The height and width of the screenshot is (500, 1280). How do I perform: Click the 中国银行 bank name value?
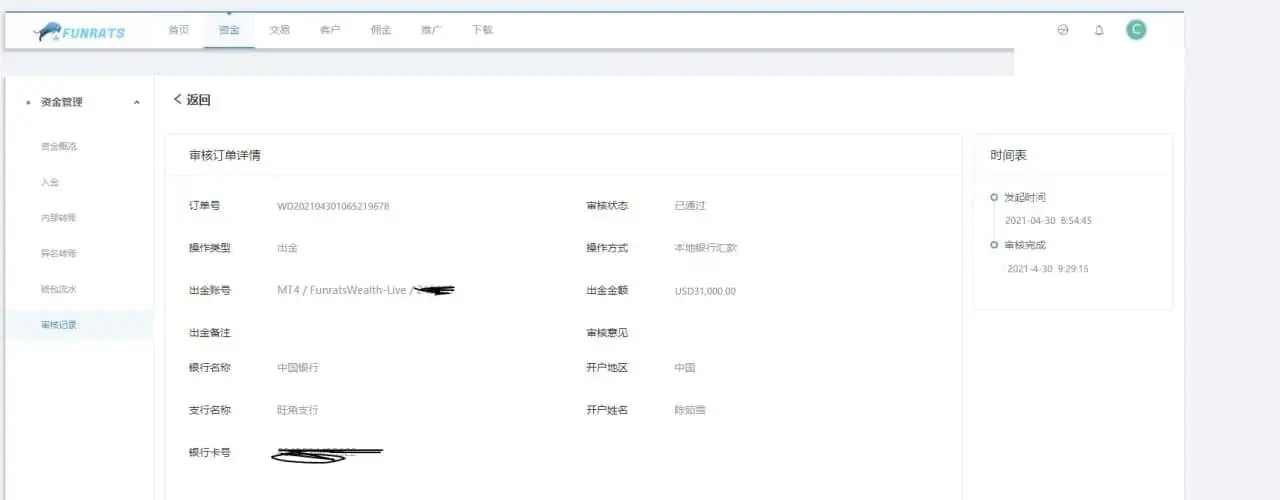(298, 368)
